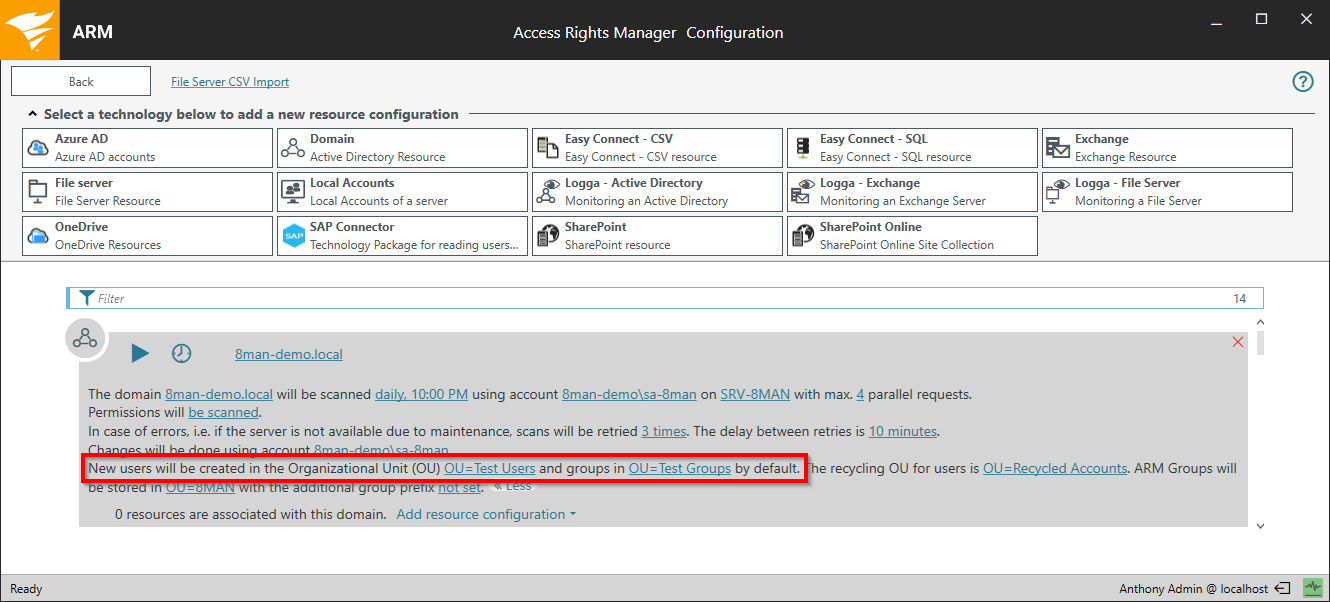Open scan schedule clock icon
Viewport: 1330px width, 602px height.
click(181, 353)
